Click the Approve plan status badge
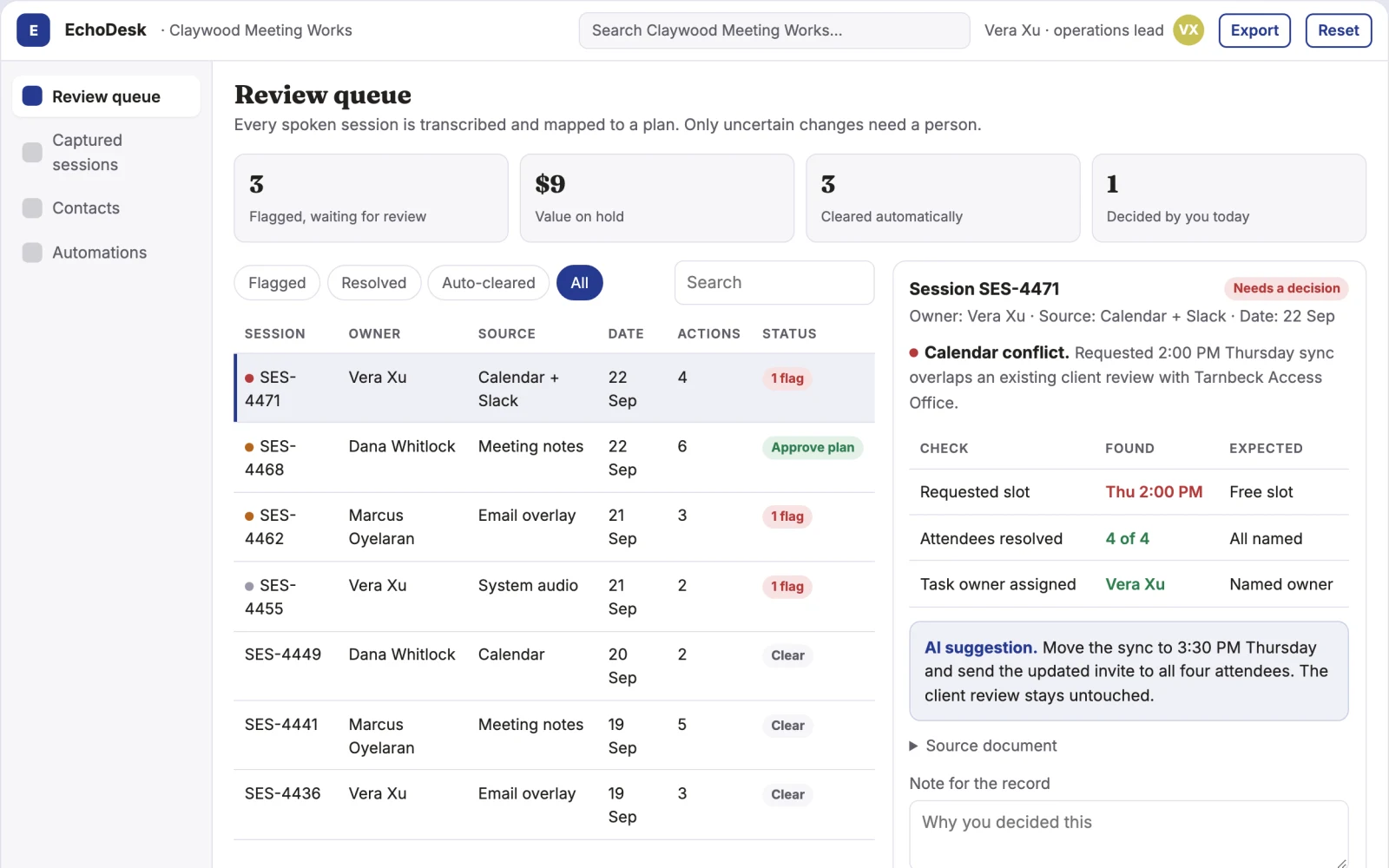This screenshot has width=1389, height=868. (813, 448)
